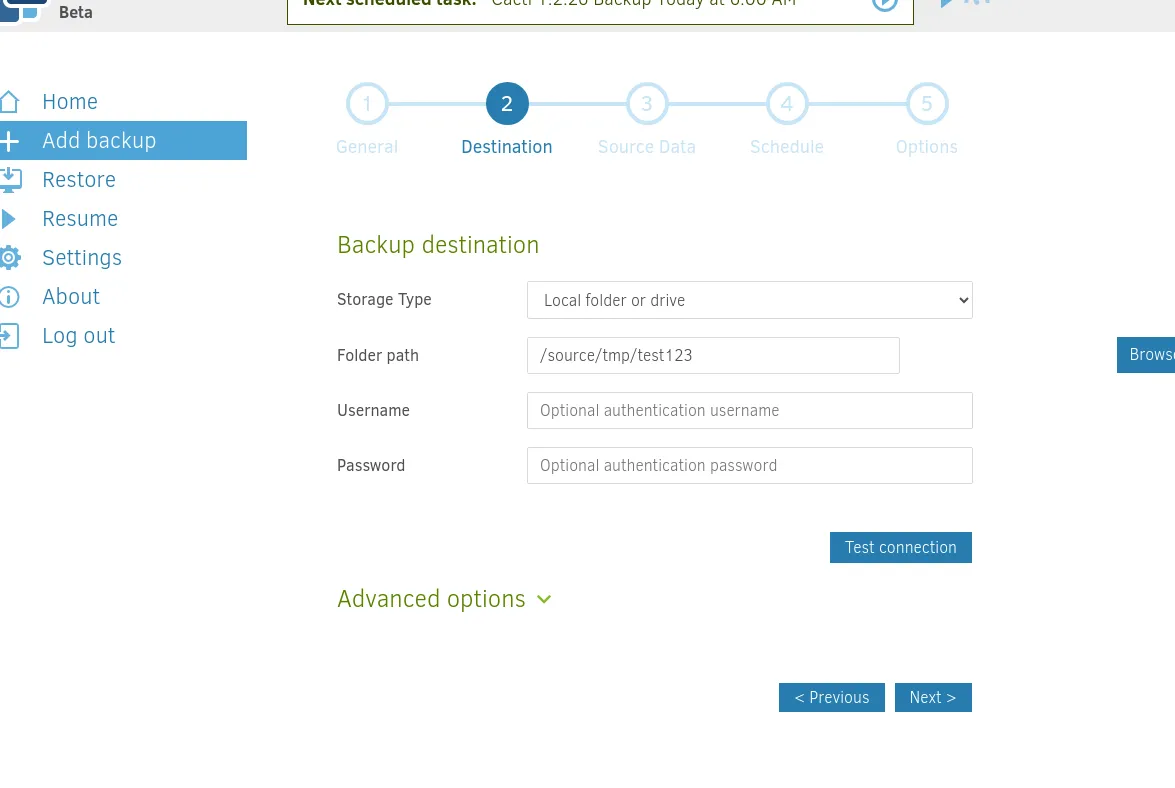Click the Resume play triangle icon
The height and width of the screenshot is (788, 1175).
click(8, 219)
